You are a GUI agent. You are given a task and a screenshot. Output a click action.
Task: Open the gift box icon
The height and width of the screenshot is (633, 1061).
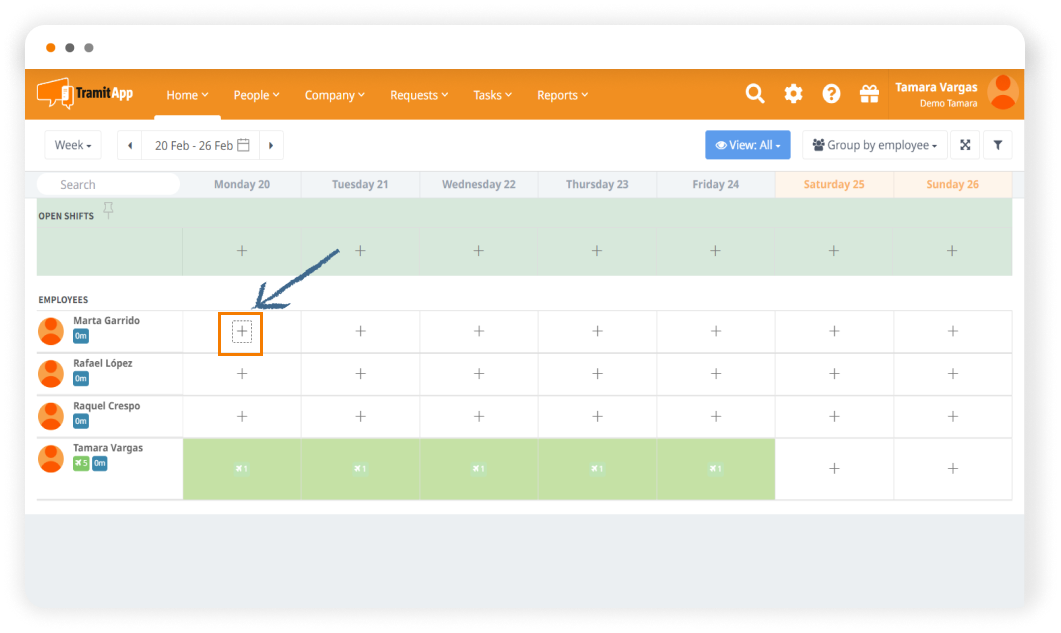(869, 94)
